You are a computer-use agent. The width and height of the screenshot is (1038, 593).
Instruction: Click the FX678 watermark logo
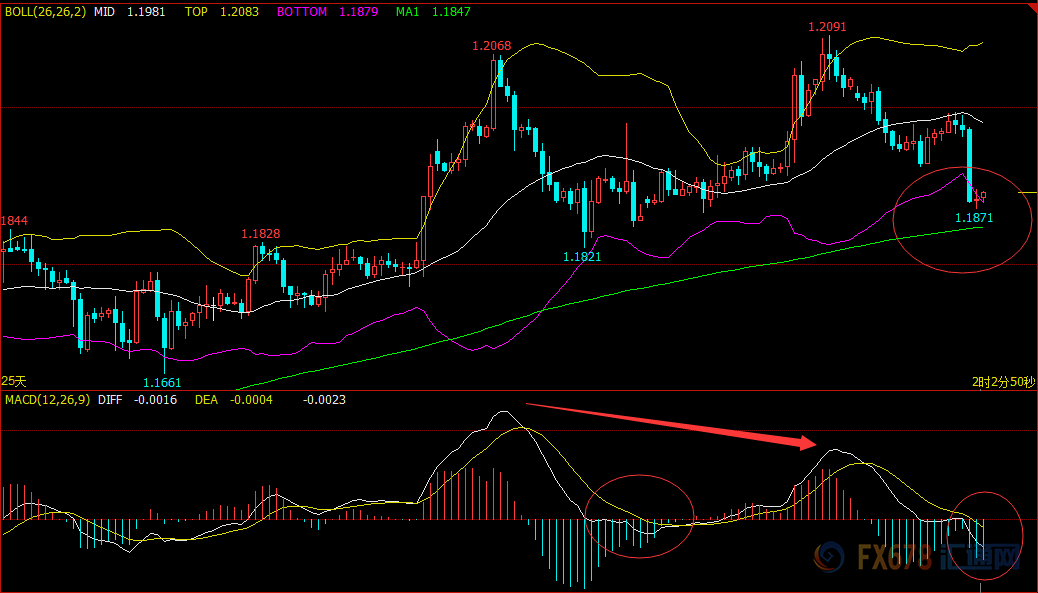pos(917,556)
